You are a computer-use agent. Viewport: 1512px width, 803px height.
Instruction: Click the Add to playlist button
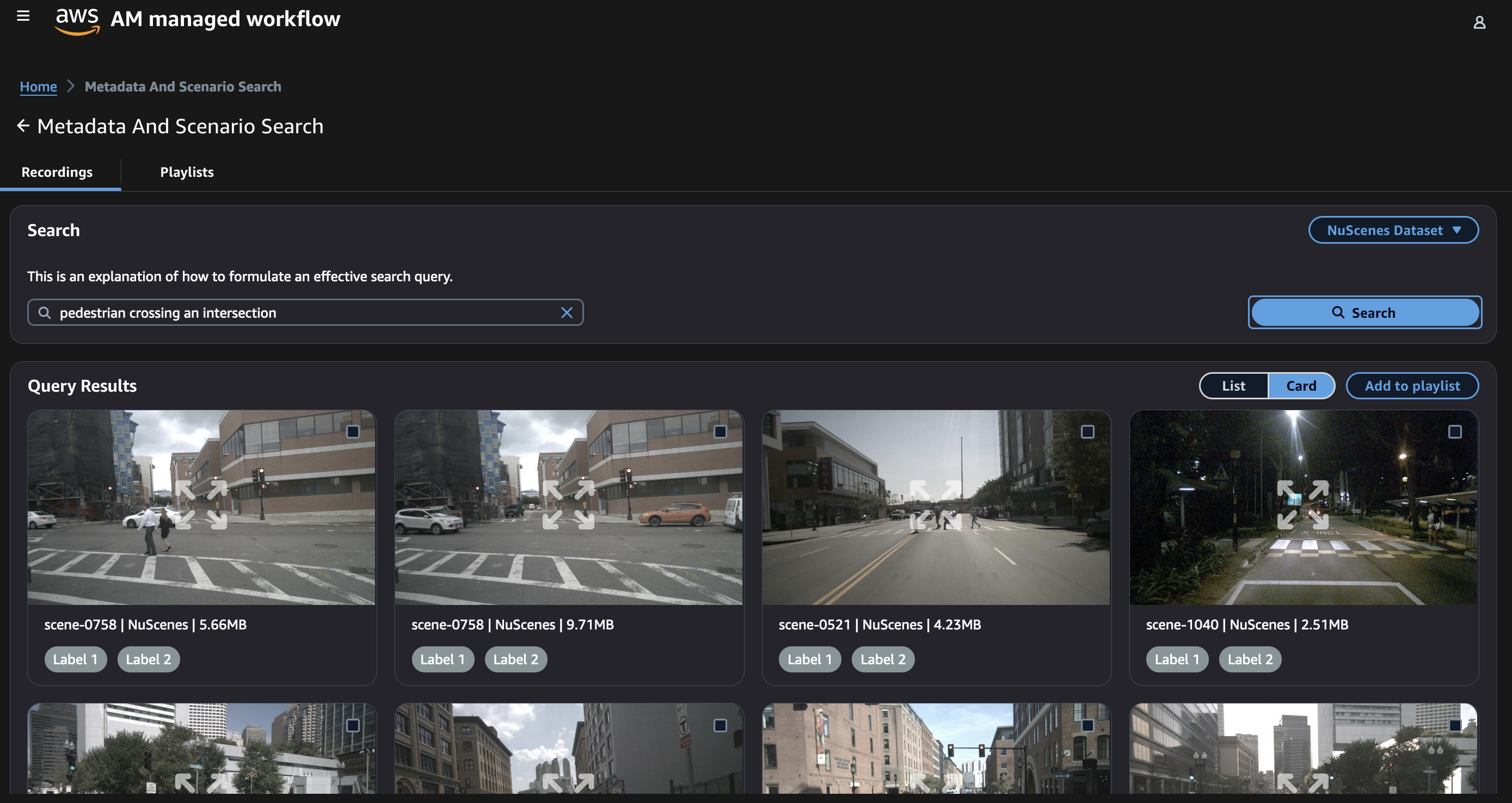[x=1412, y=386]
